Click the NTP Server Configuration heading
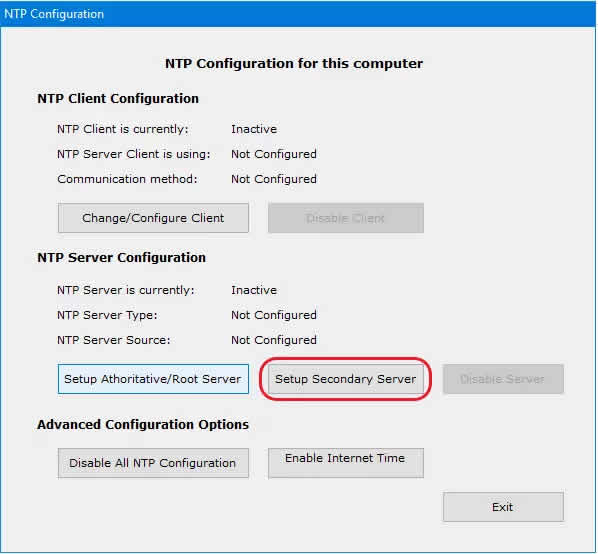 [121, 257]
